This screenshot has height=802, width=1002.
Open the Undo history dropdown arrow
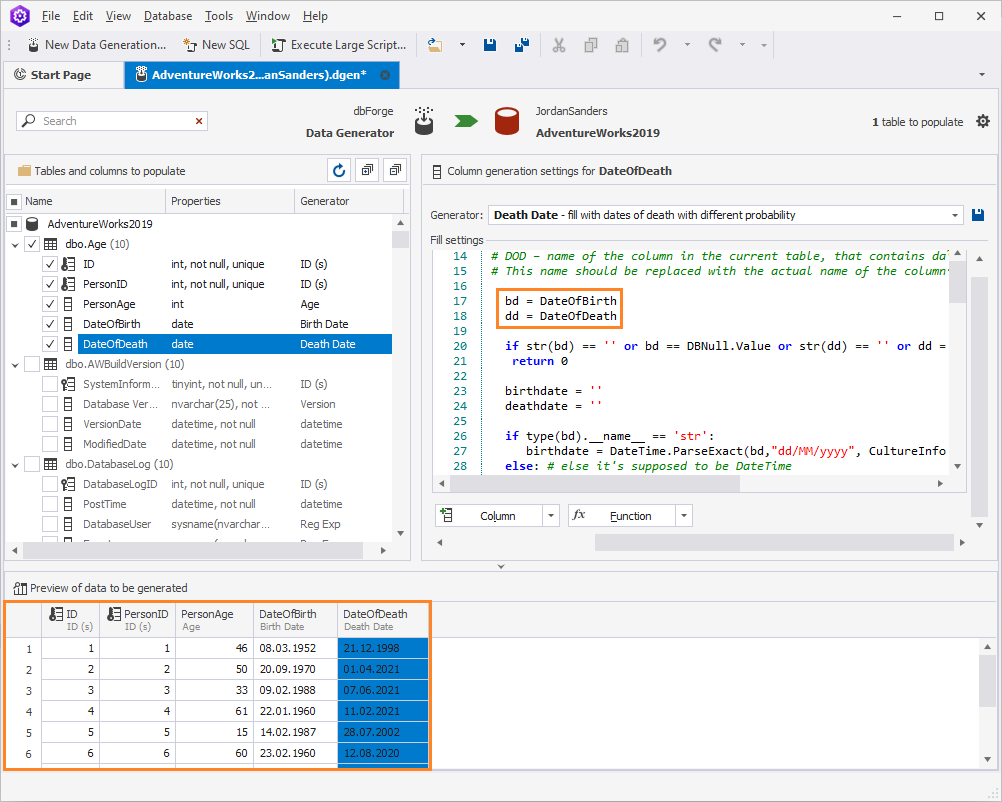coord(687,45)
